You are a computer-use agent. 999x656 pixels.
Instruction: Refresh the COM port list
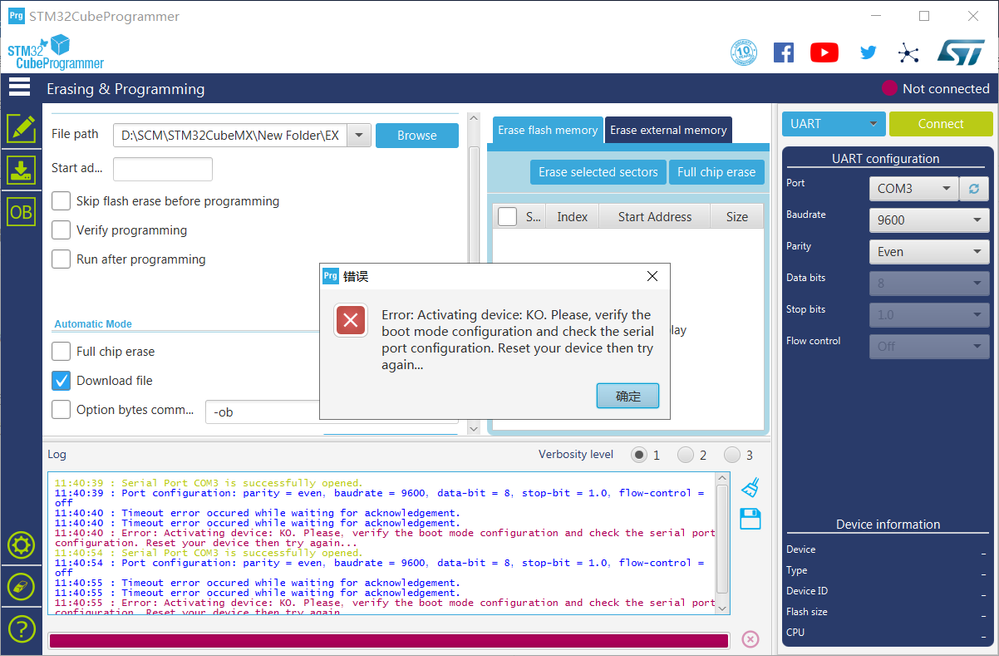(974, 189)
